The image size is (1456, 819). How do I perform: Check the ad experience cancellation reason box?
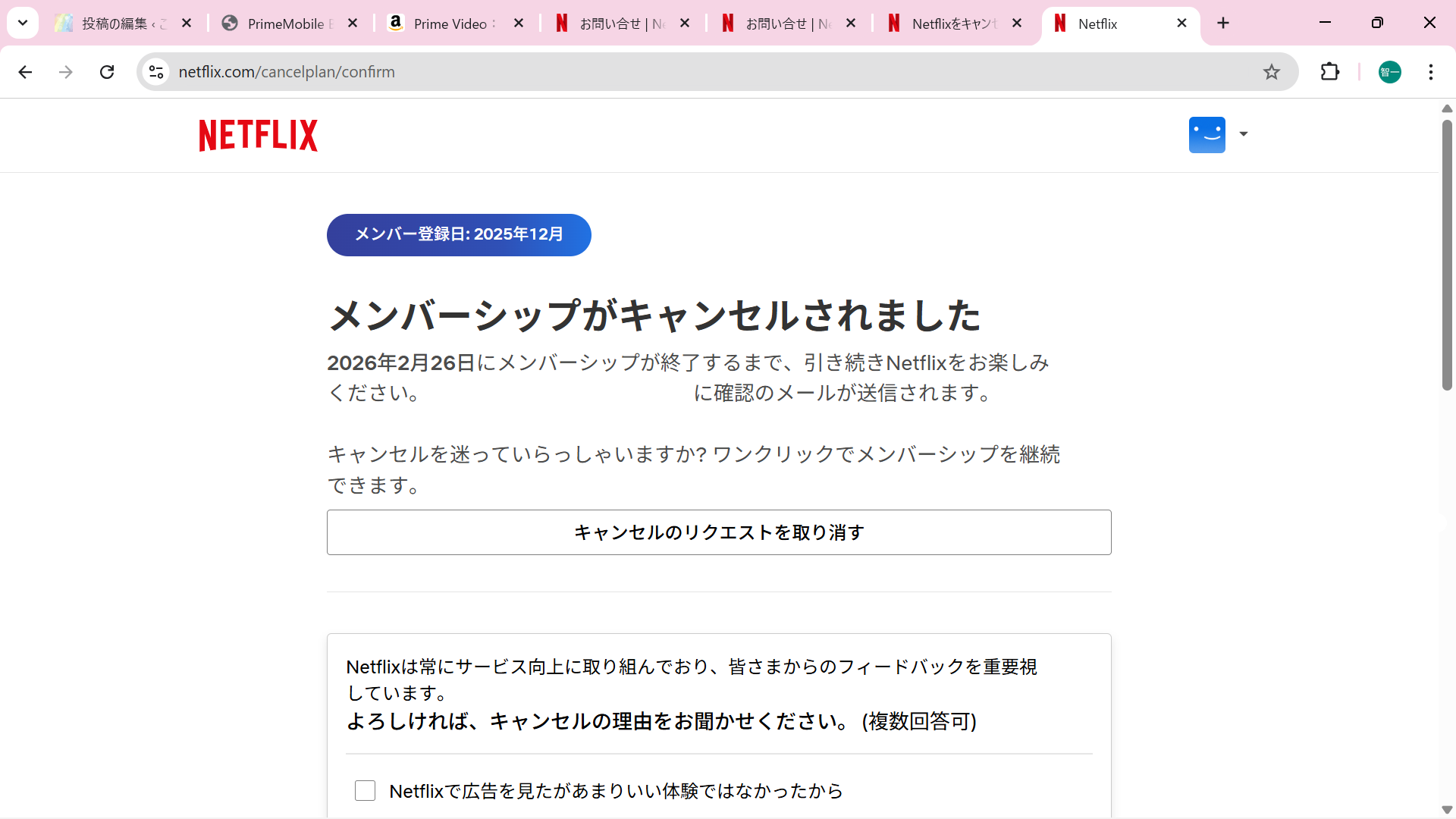(365, 791)
